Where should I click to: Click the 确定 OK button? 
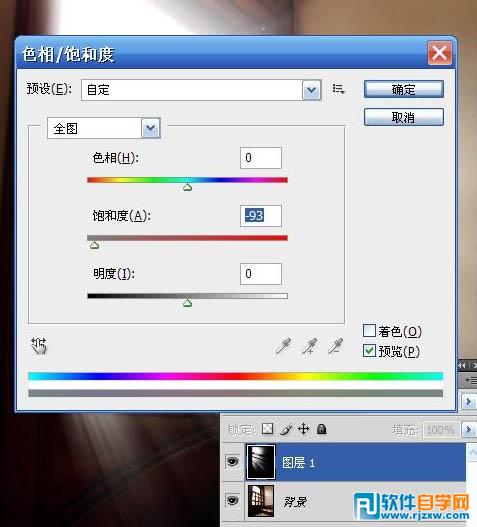404,89
